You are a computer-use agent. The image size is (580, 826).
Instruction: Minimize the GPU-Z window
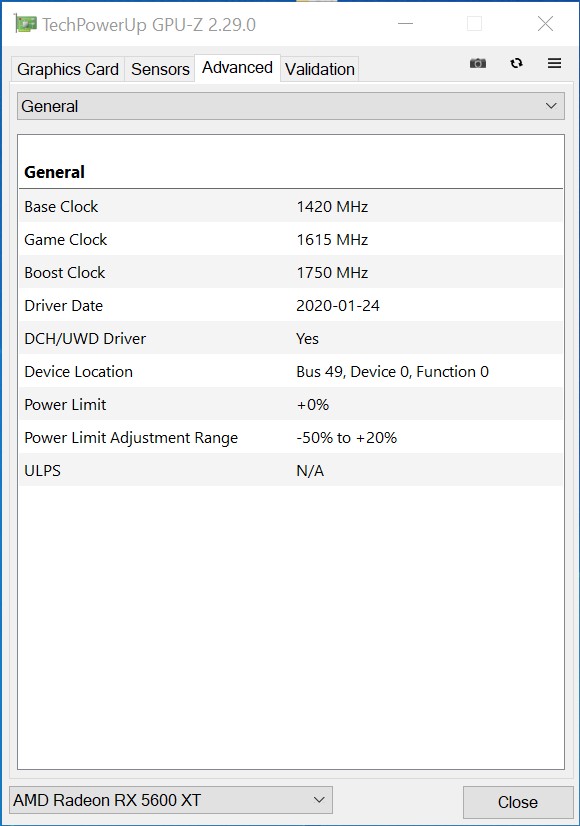pyautogui.click(x=405, y=24)
